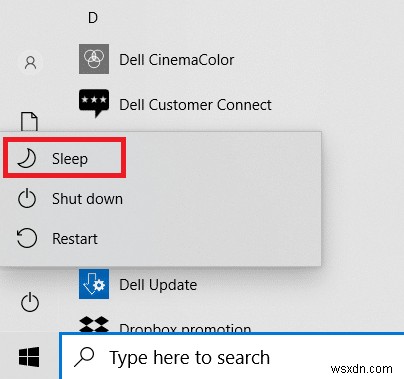Click the Dell Customer Connect app icon
This screenshot has width=404, height=379.
pyautogui.click(x=94, y=103)
